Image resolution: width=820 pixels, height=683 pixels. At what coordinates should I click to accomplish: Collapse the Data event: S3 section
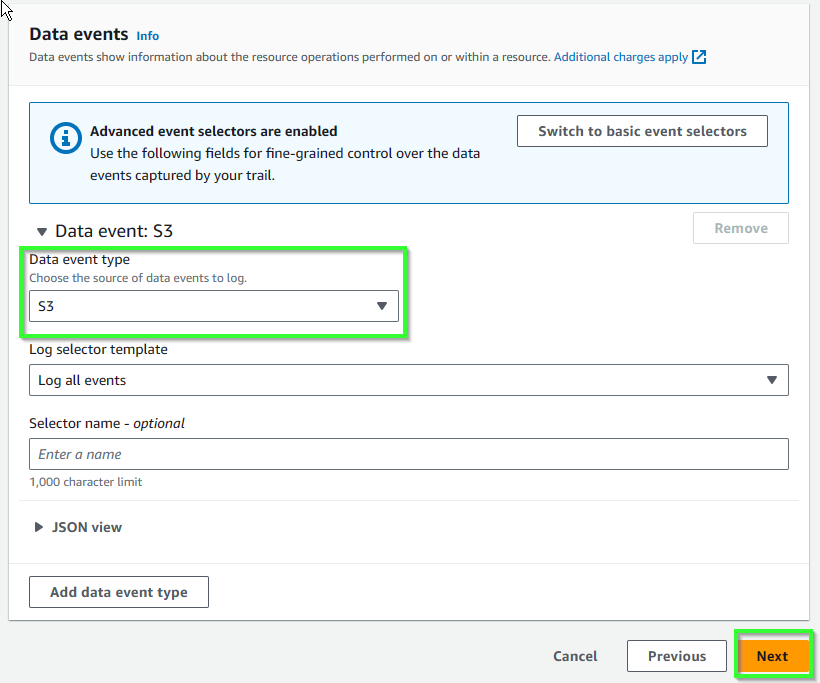[x=42, y=231]
